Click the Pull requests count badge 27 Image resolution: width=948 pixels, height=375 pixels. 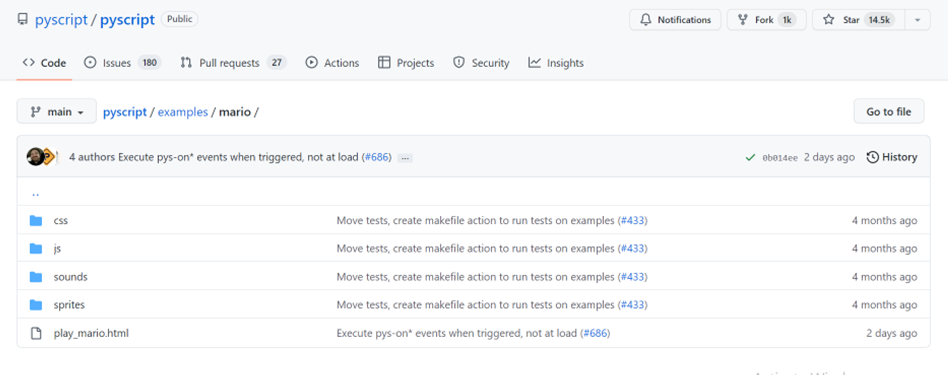pyautogui.click(x=277, y=63)
